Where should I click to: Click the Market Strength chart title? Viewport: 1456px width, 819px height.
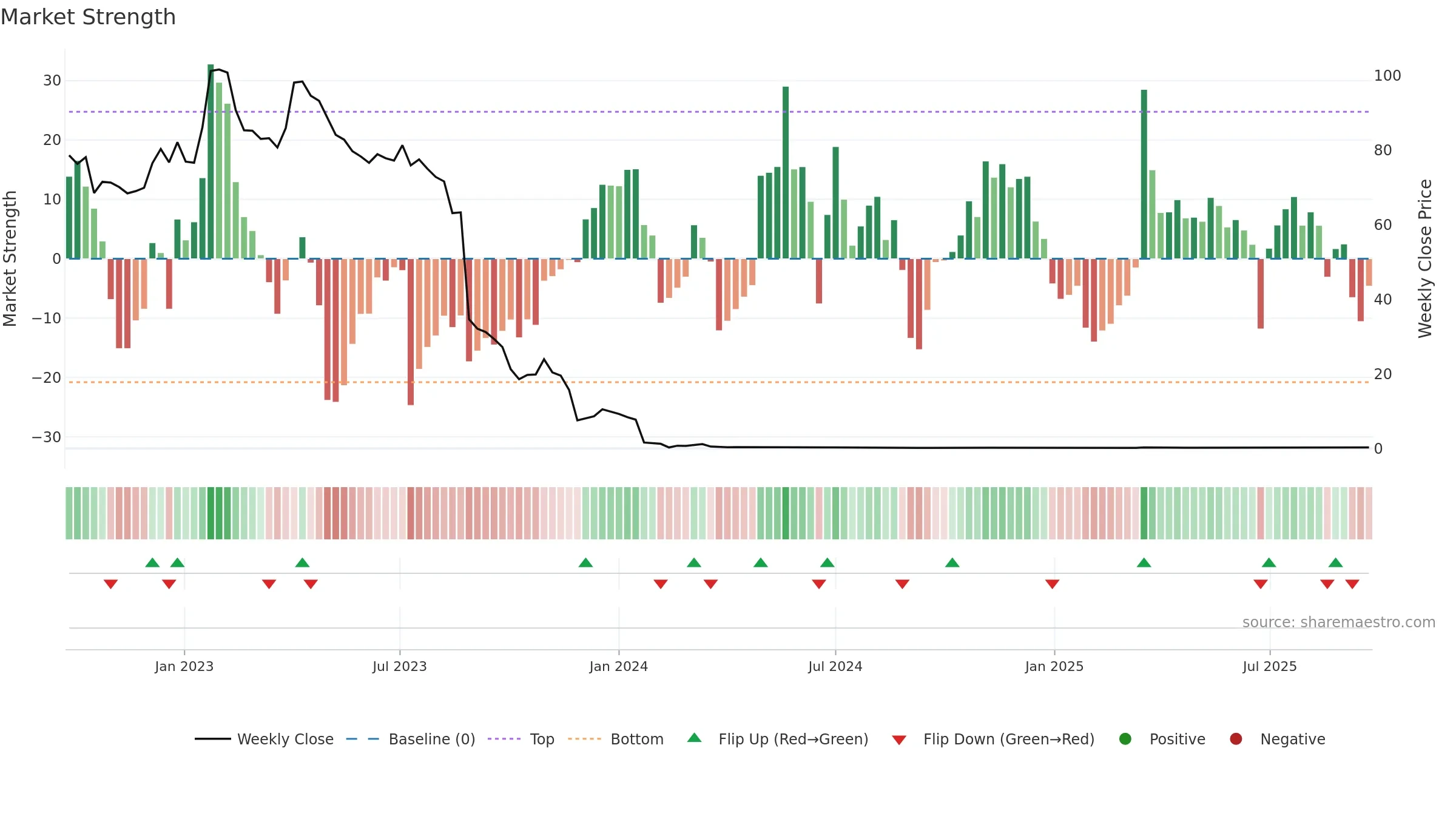pyautogui.click(x=89, y=17)
